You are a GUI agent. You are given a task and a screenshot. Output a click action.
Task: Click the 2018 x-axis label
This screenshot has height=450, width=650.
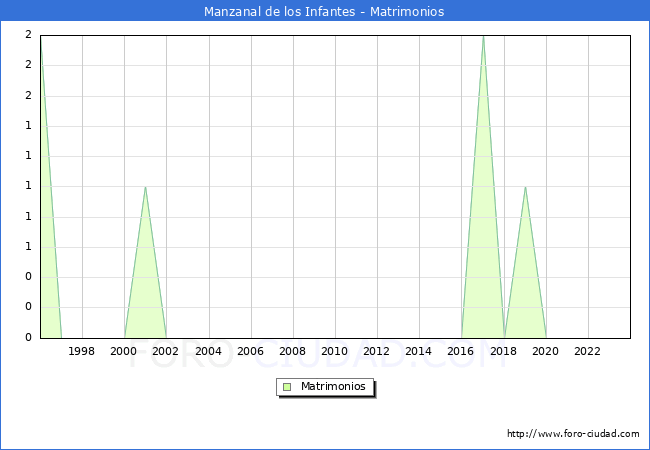click(503, 351)
